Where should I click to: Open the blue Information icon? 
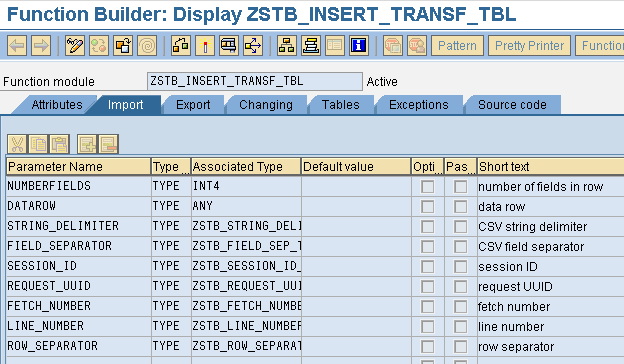(359, 45)
